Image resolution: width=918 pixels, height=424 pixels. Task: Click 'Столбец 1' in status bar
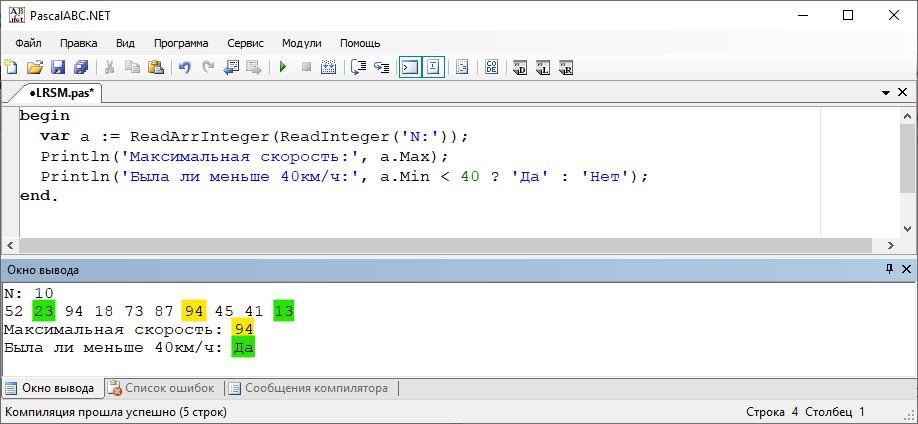point(835,412)
